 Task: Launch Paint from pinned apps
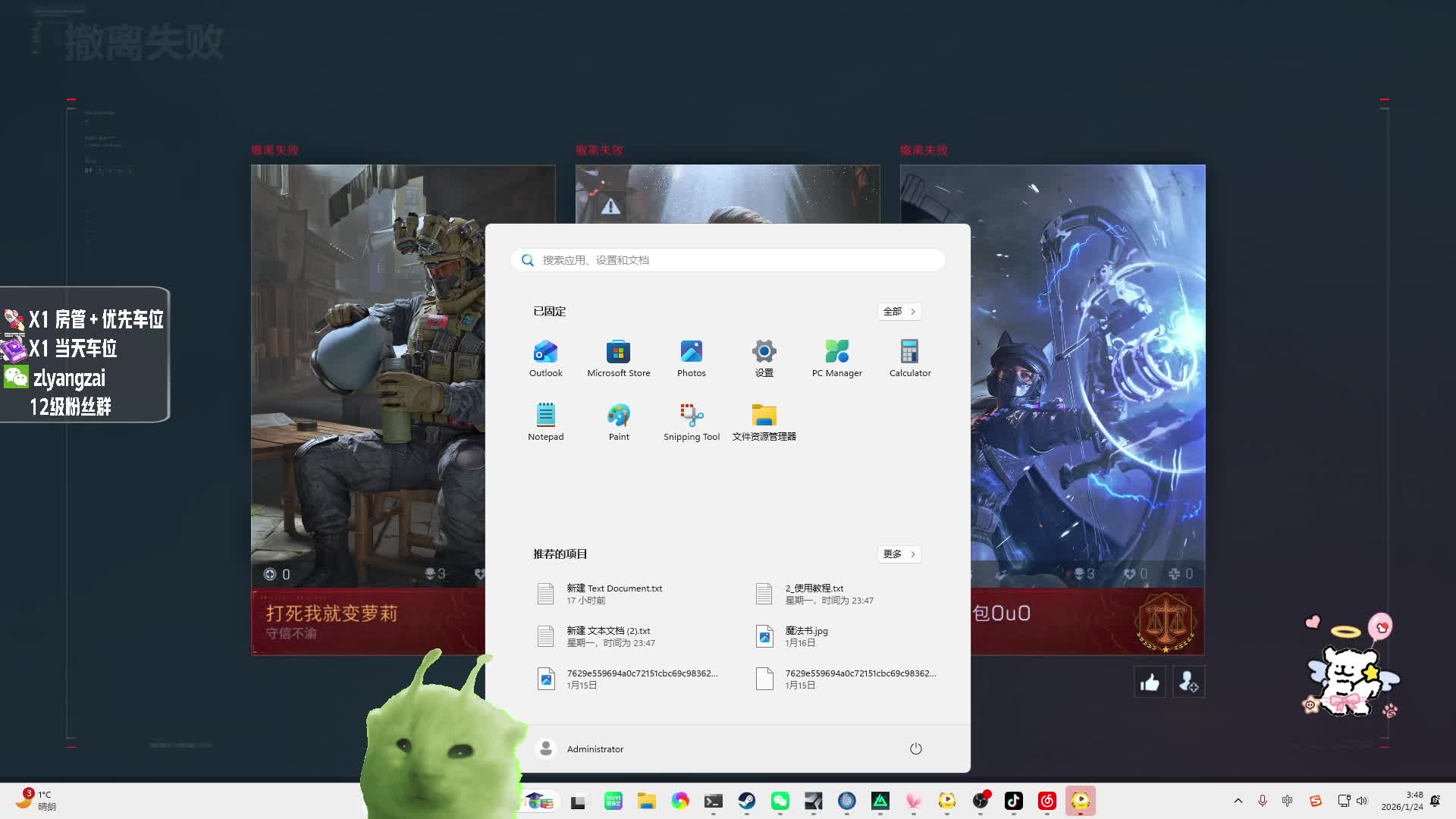618,422
